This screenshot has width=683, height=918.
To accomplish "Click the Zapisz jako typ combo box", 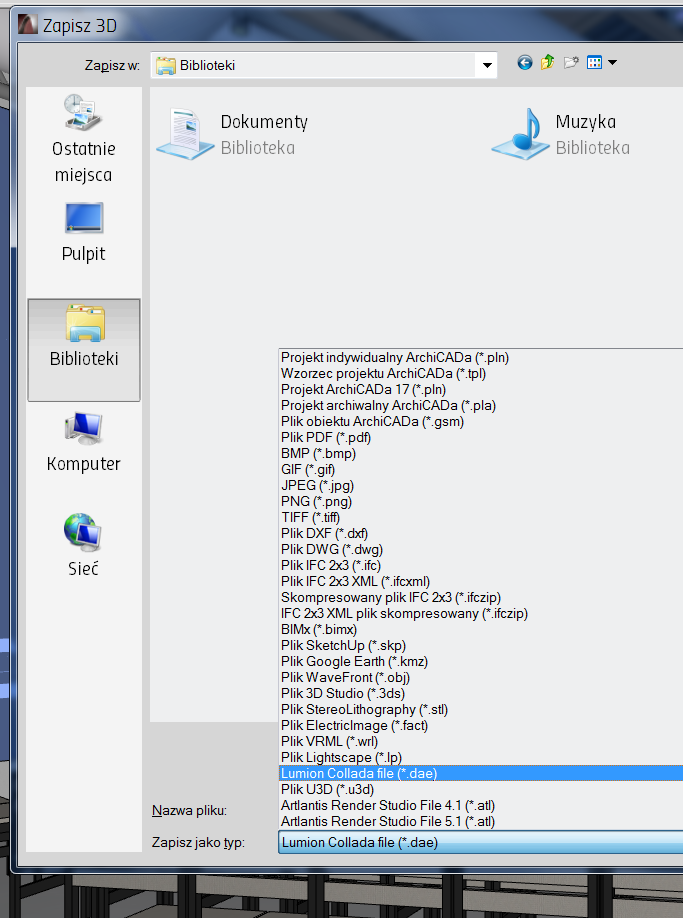I will coord(480,842).
